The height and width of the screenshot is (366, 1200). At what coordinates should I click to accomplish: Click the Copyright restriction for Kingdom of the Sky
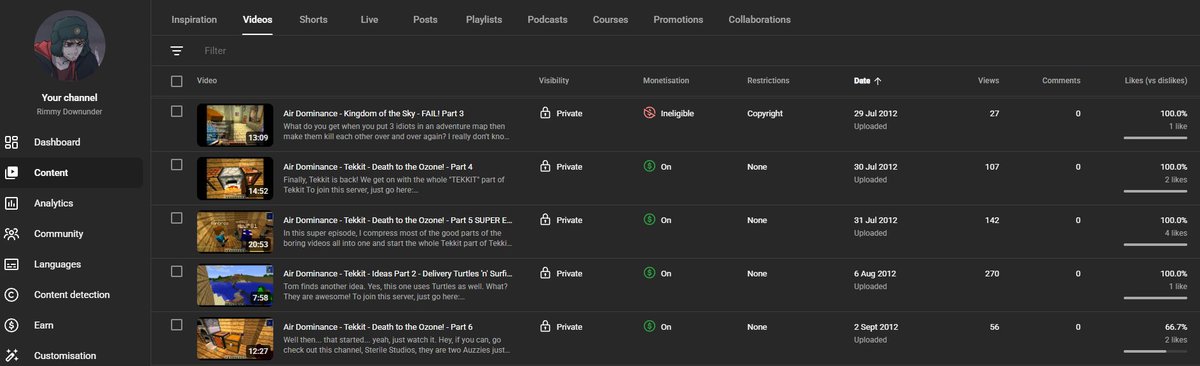[765, 114]
